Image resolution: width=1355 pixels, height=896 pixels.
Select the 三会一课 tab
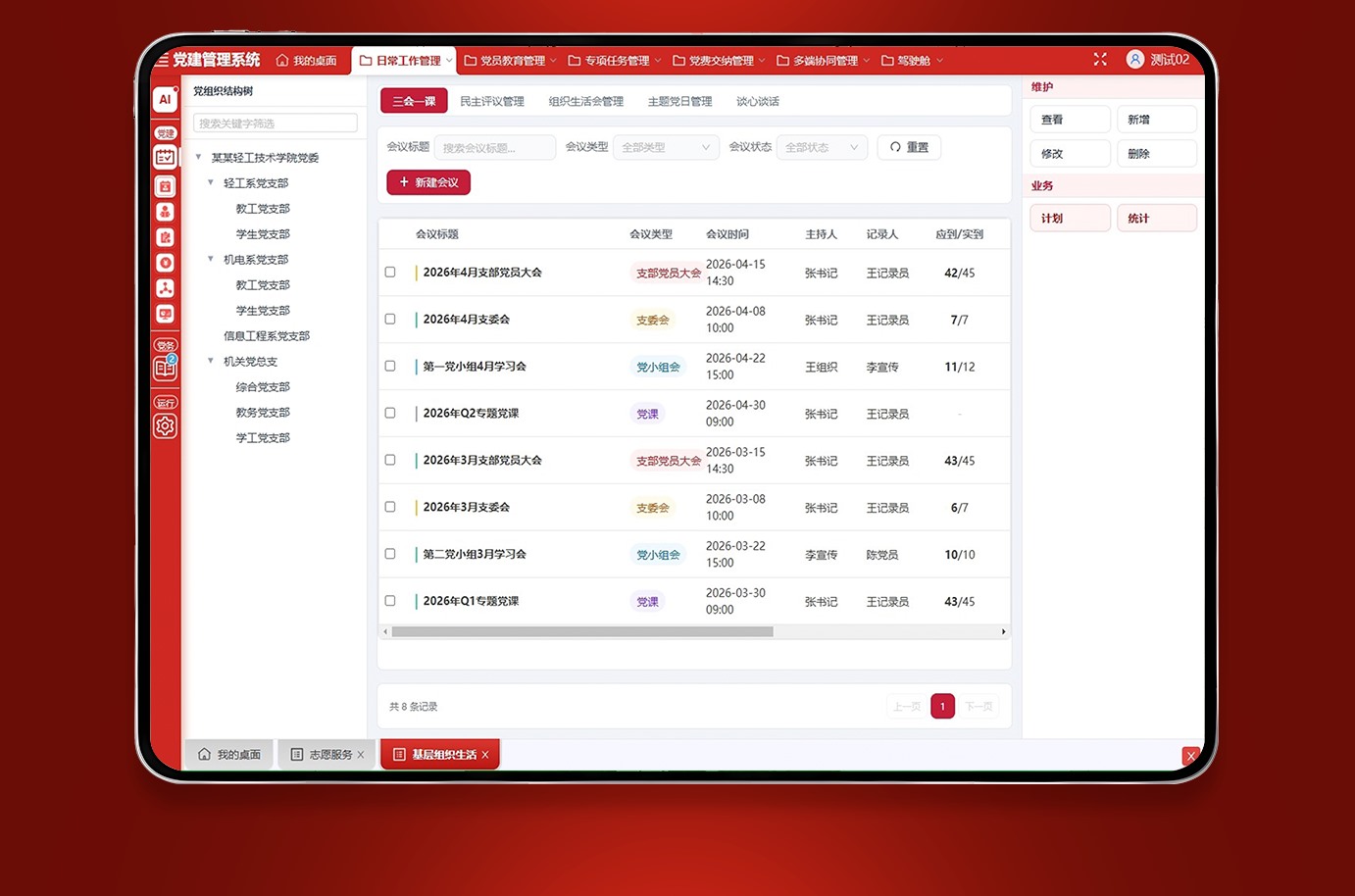[x=414, y=101]
